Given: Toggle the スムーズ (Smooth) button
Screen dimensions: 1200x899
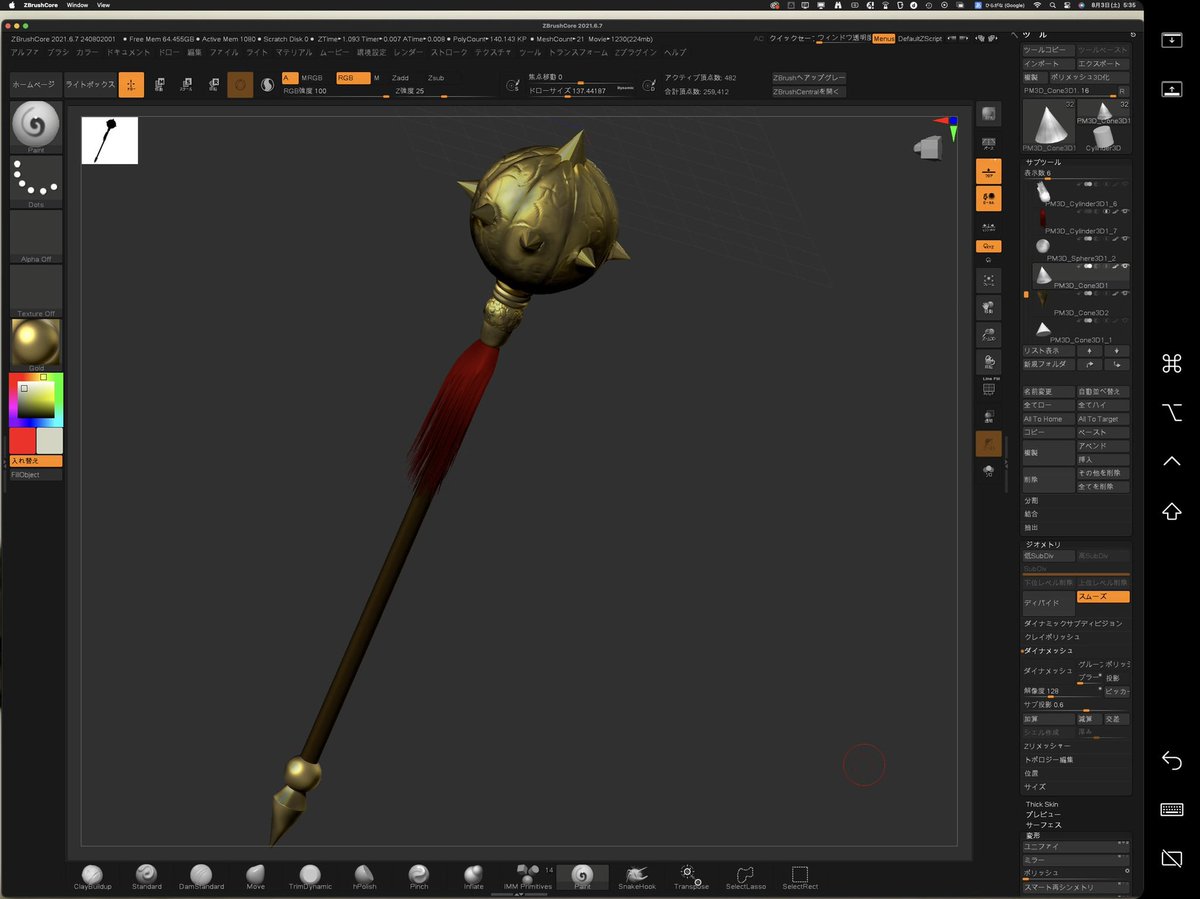Looking at the screenshot, I should (x=1103, y=597).
